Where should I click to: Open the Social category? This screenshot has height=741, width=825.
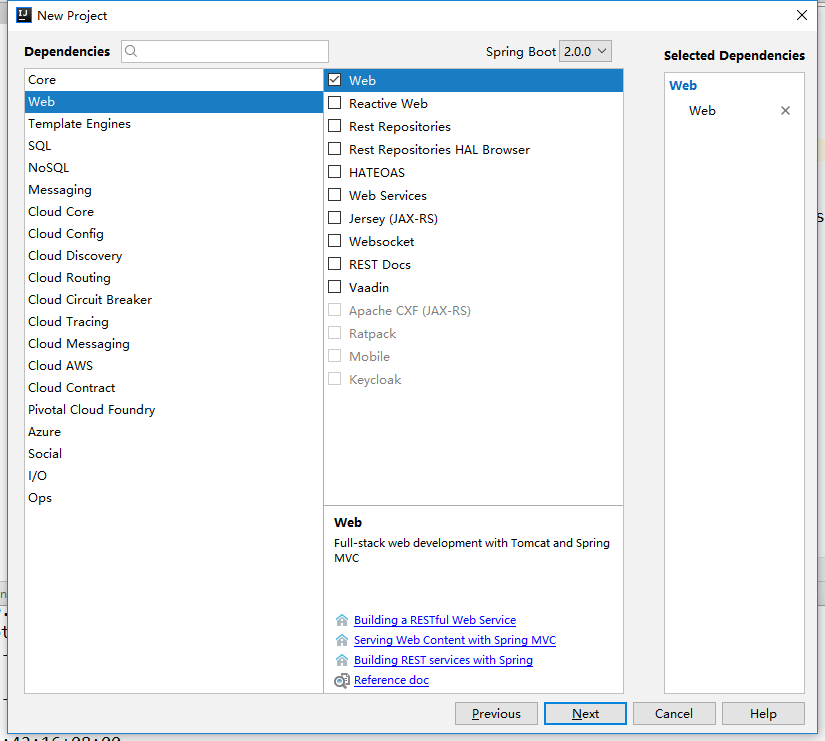[174, 454]
